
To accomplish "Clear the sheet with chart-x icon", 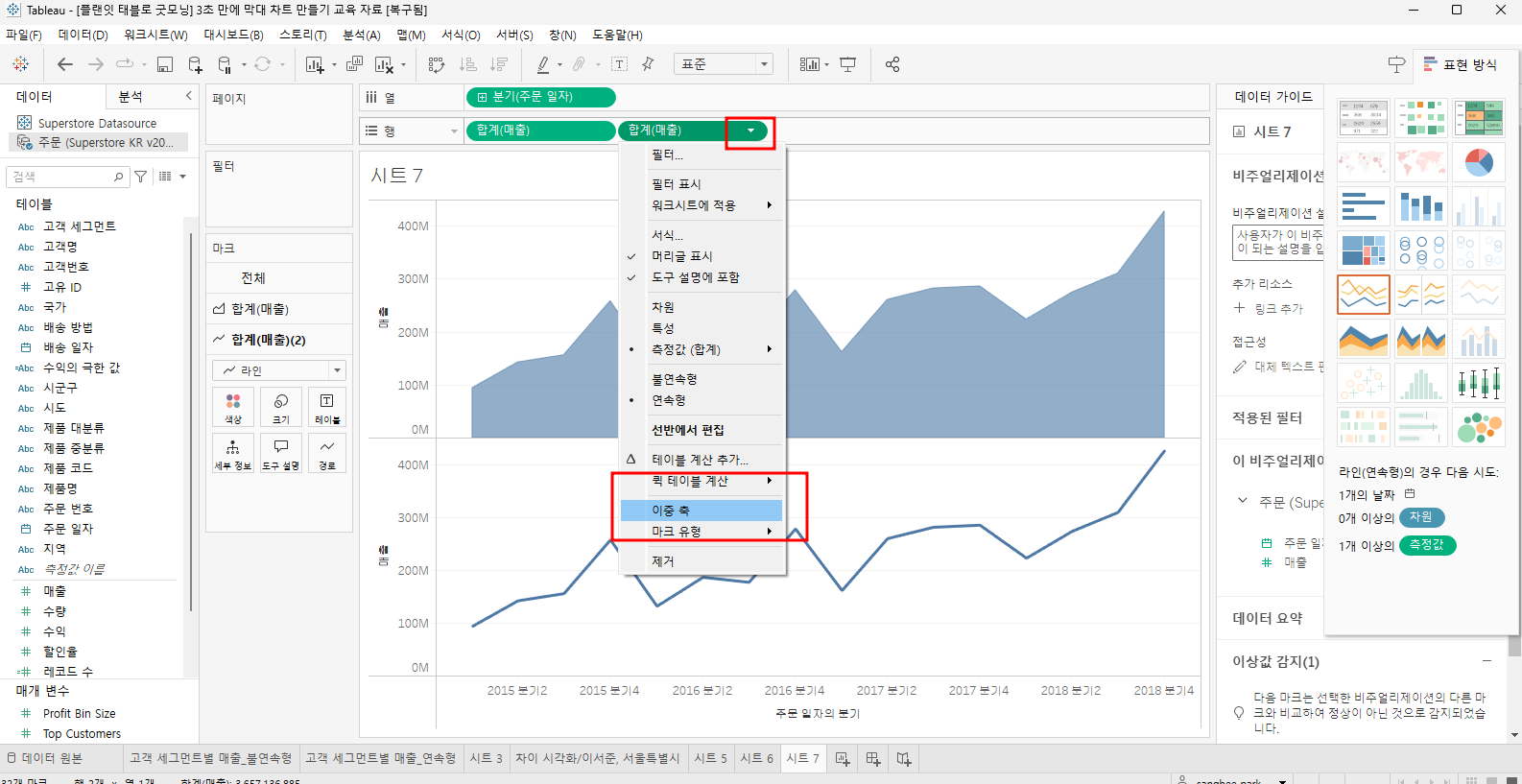I will pos(384,64).
